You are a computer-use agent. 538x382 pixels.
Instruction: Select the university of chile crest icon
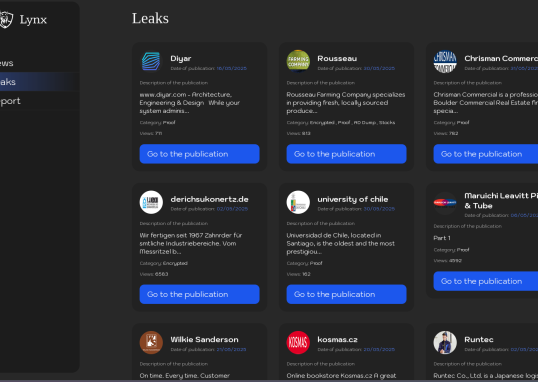coord(298,202)
